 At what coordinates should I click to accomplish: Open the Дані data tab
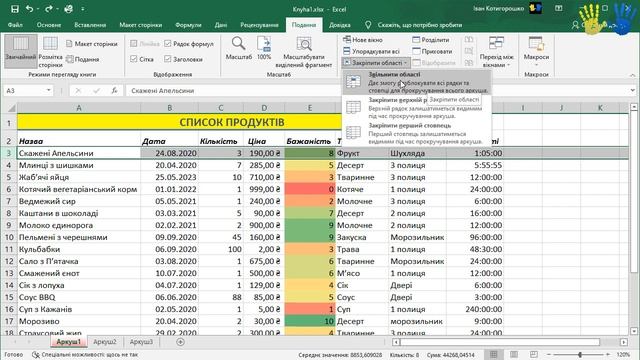click(221, 25)
